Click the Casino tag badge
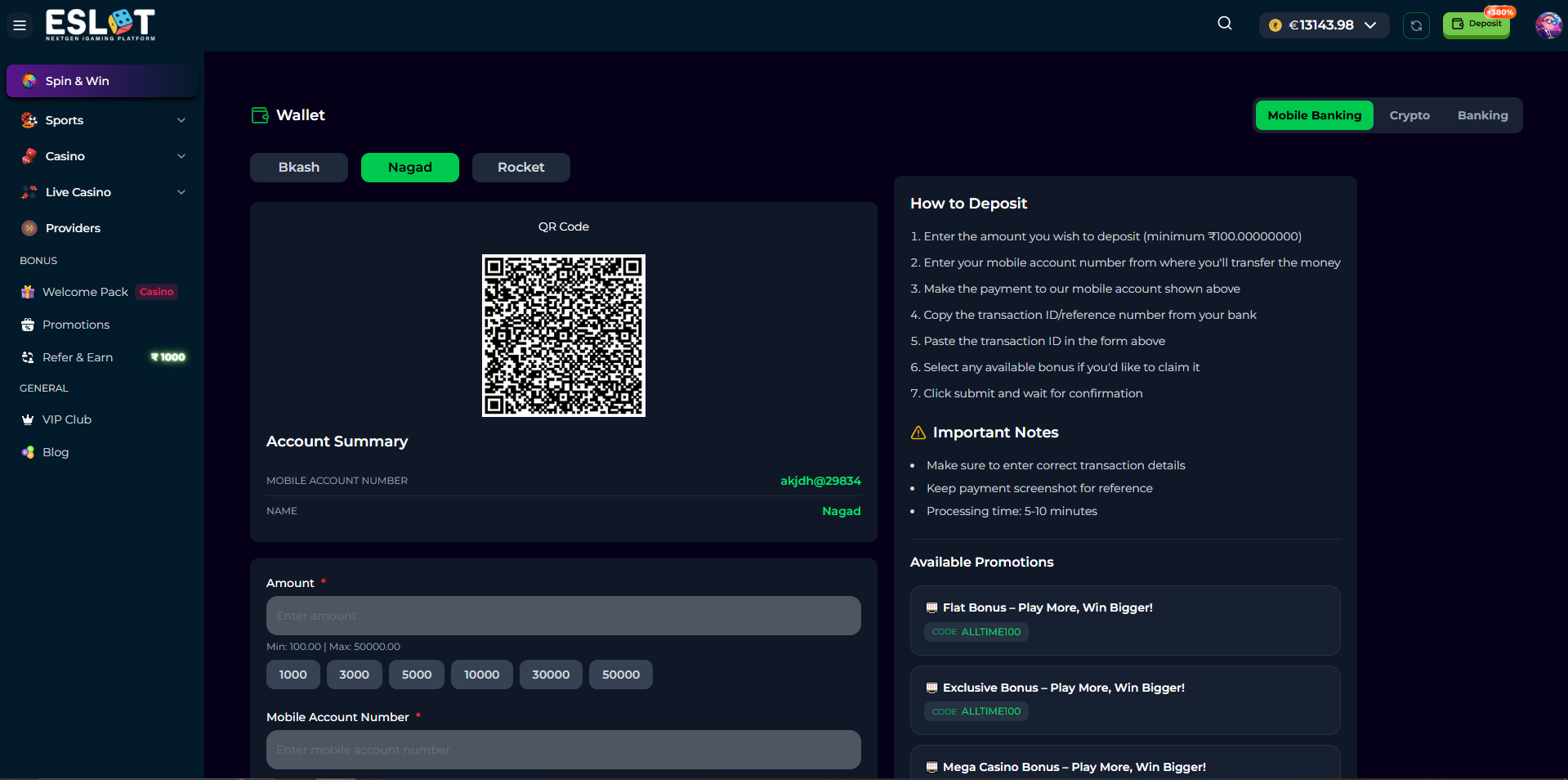 pyautogui.click(x=156, y=292)
